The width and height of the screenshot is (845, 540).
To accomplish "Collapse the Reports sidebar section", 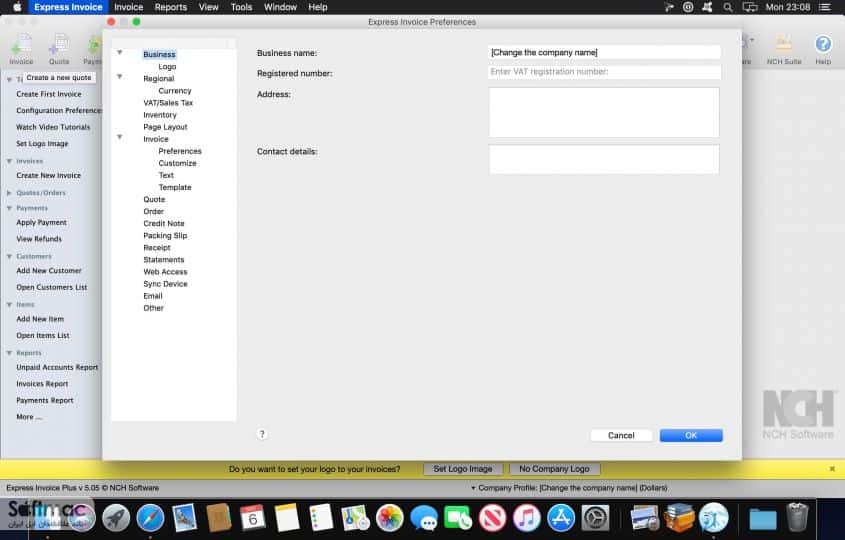I will tap(9, 353).
